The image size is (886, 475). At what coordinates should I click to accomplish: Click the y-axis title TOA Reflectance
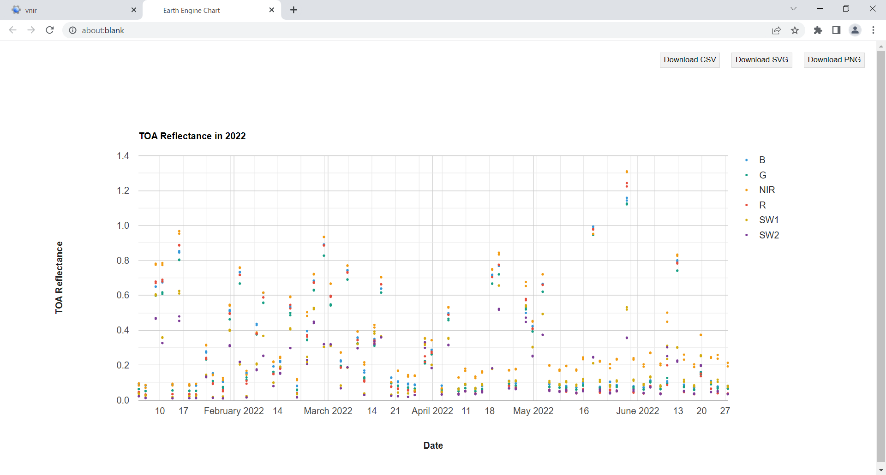(59, 278)
